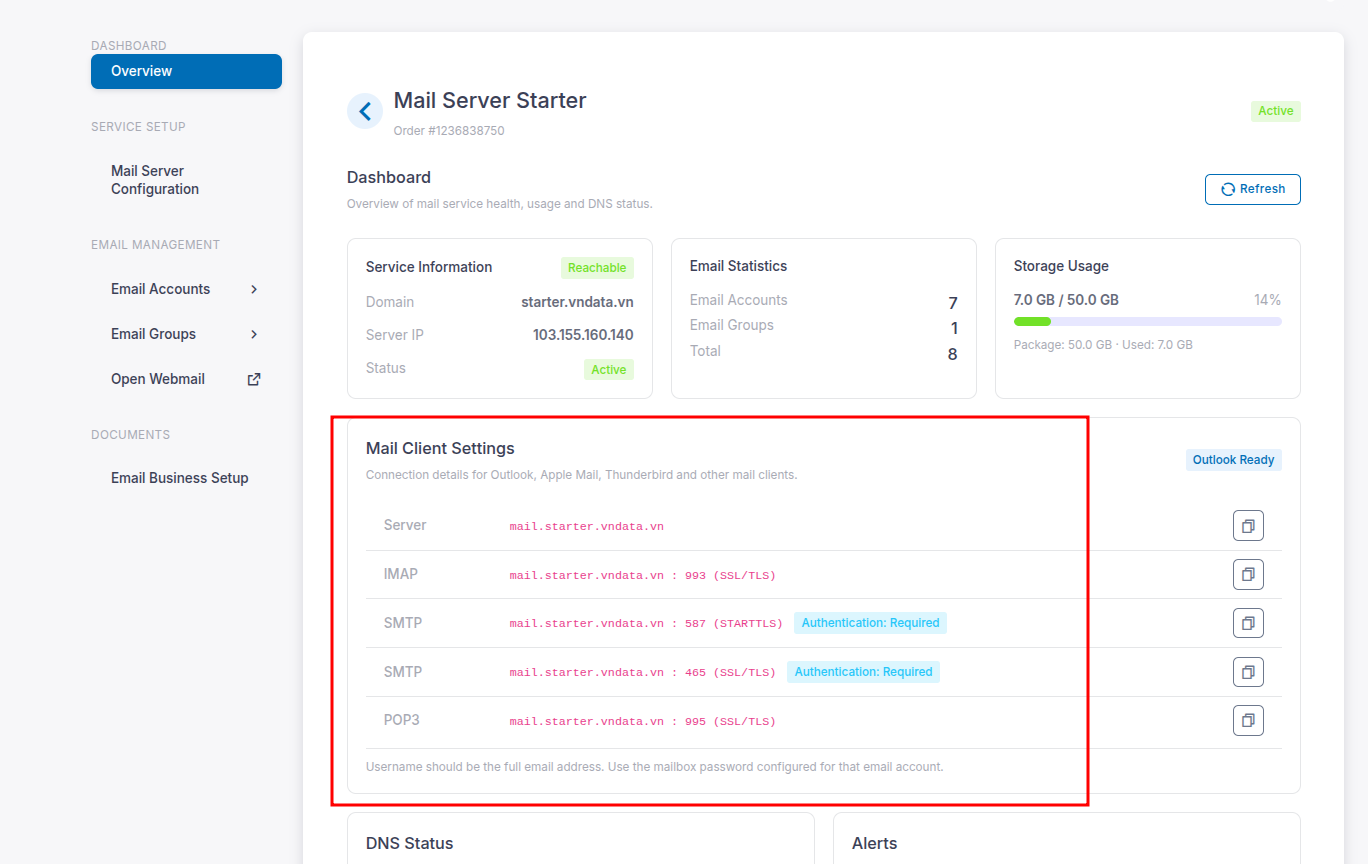
Task: Click the Storage Usage card title
Action: 1061,266
